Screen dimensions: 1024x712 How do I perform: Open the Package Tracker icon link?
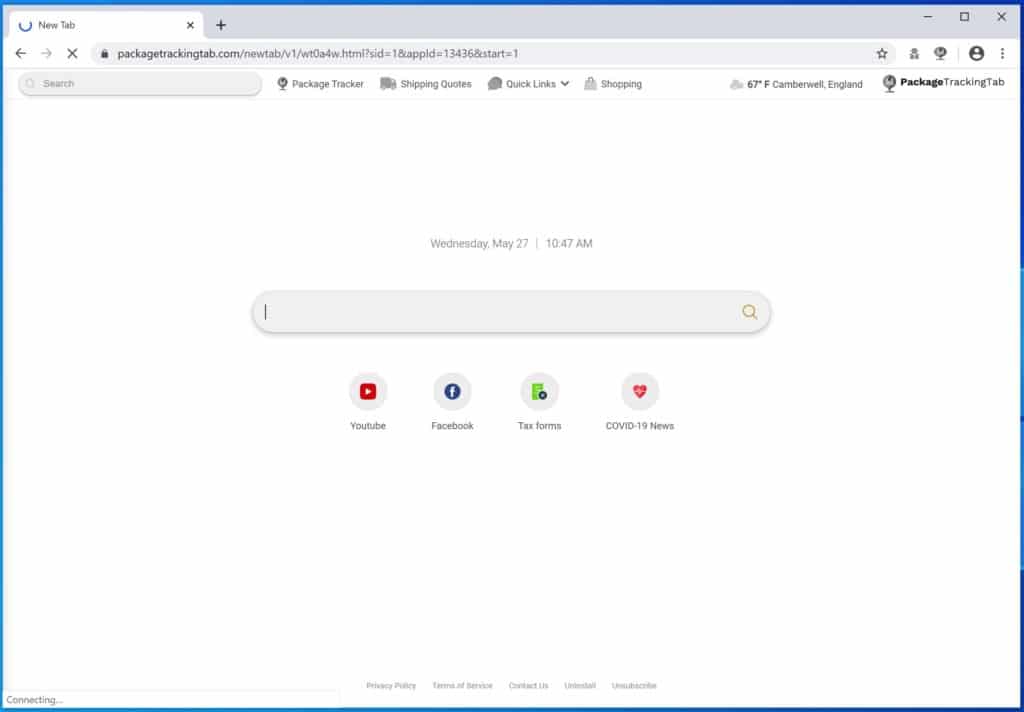tap(283, 84)
